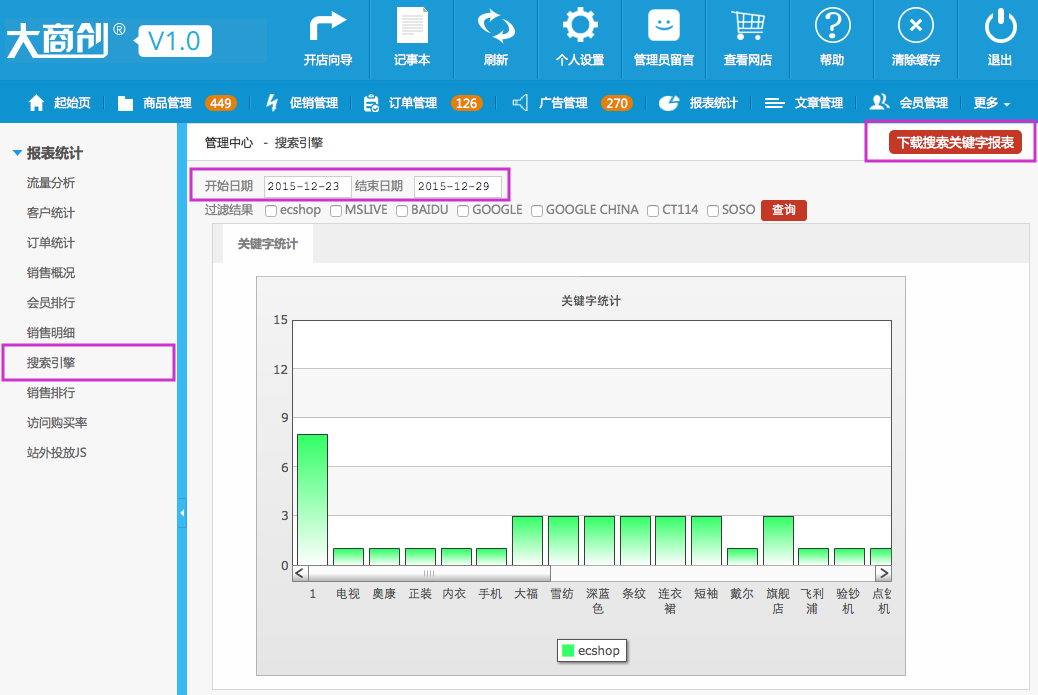Click the 查看网店 shopping cart icon

748,26
